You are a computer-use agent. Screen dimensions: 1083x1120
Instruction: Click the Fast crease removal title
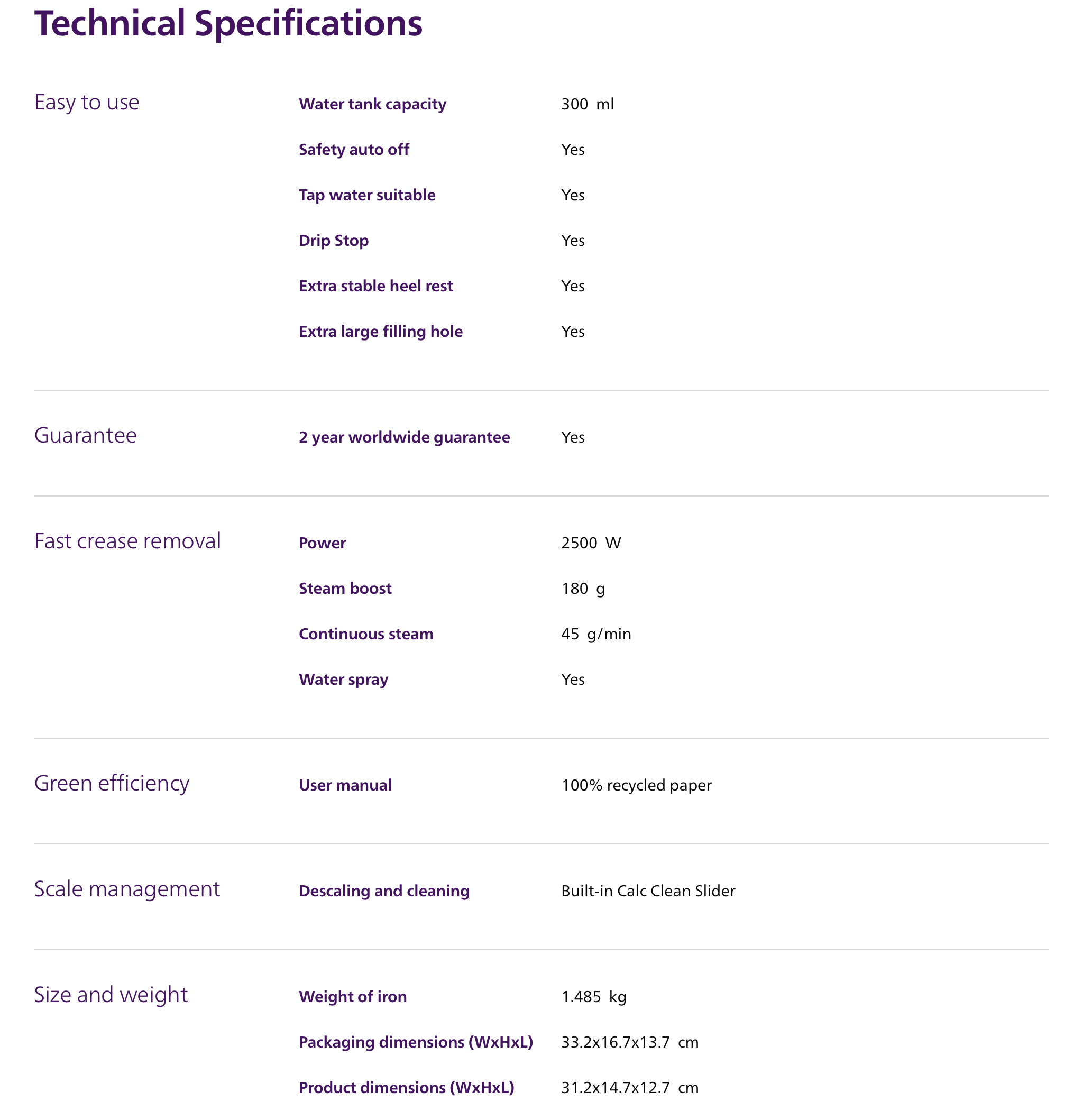click(127, 541)
